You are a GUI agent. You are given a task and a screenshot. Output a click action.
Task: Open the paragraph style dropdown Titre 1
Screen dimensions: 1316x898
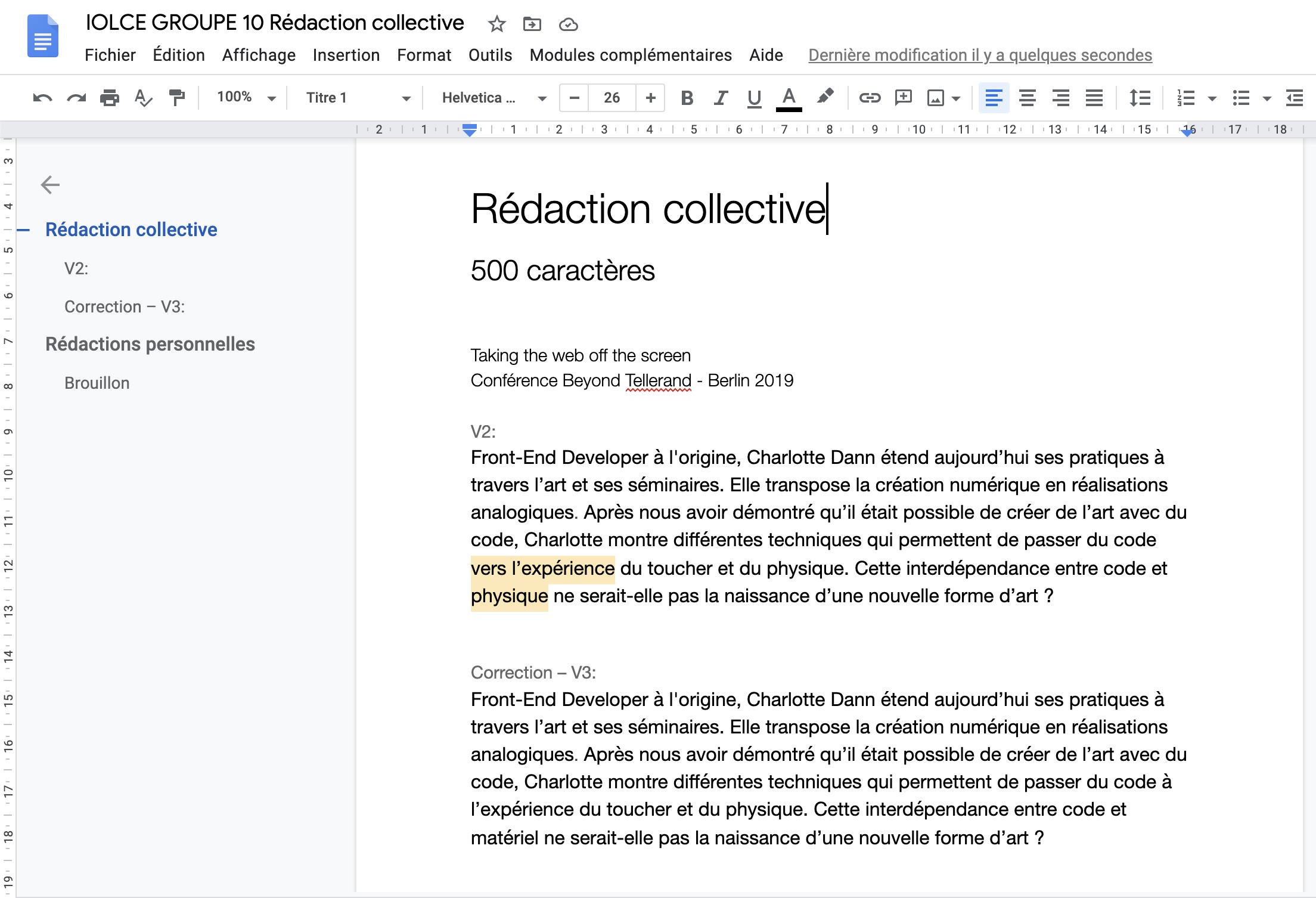[358, 98]
